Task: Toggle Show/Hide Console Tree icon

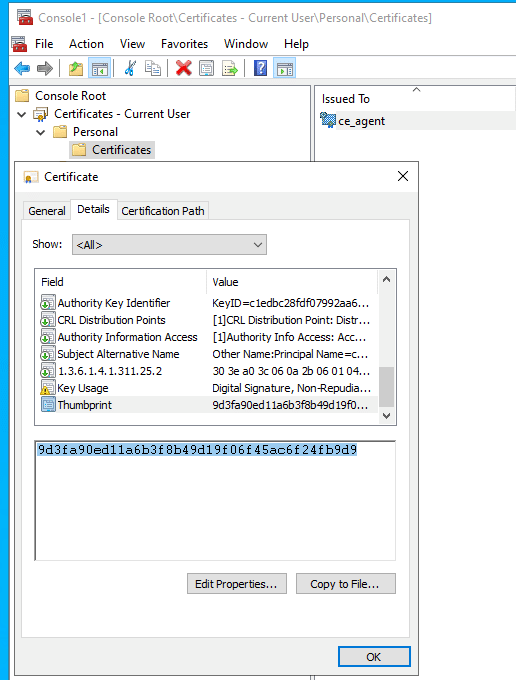Action: (x=100, y=69)
